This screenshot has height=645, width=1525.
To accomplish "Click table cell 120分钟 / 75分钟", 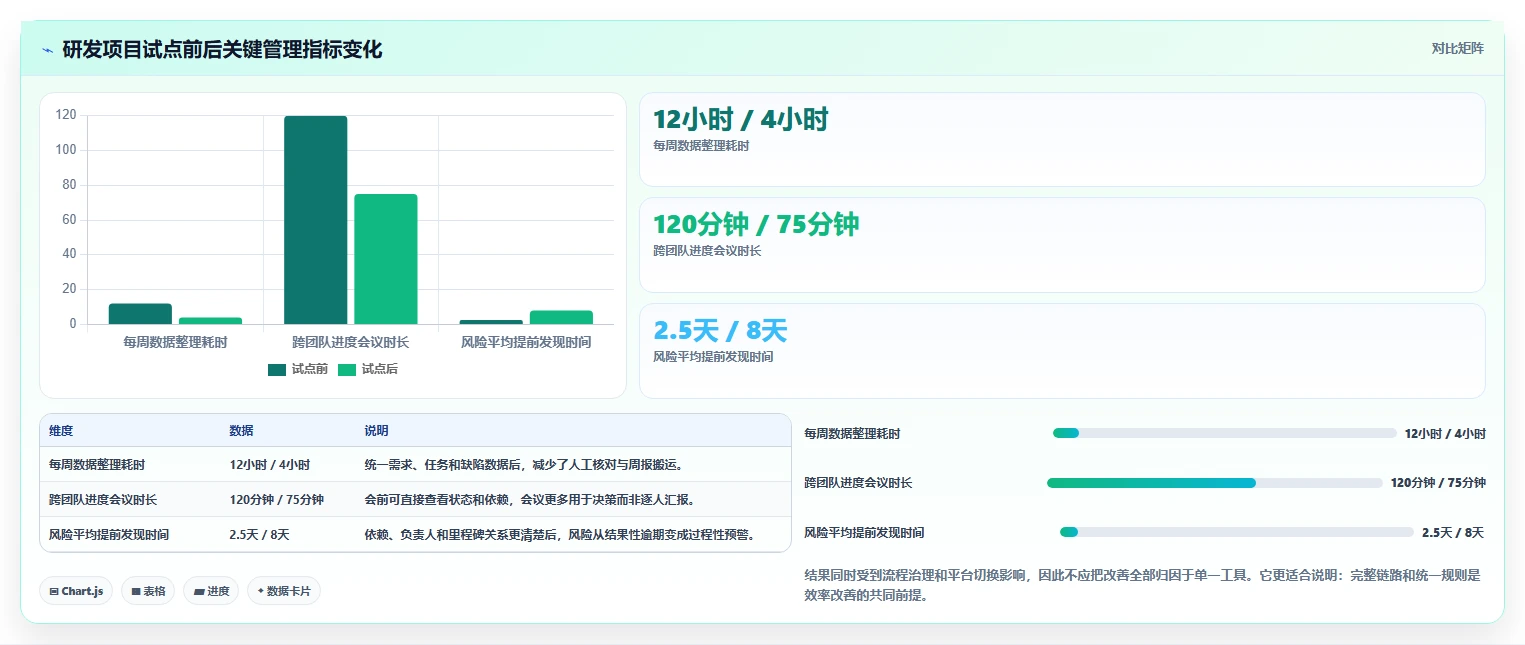I will (x=276, y=500).
